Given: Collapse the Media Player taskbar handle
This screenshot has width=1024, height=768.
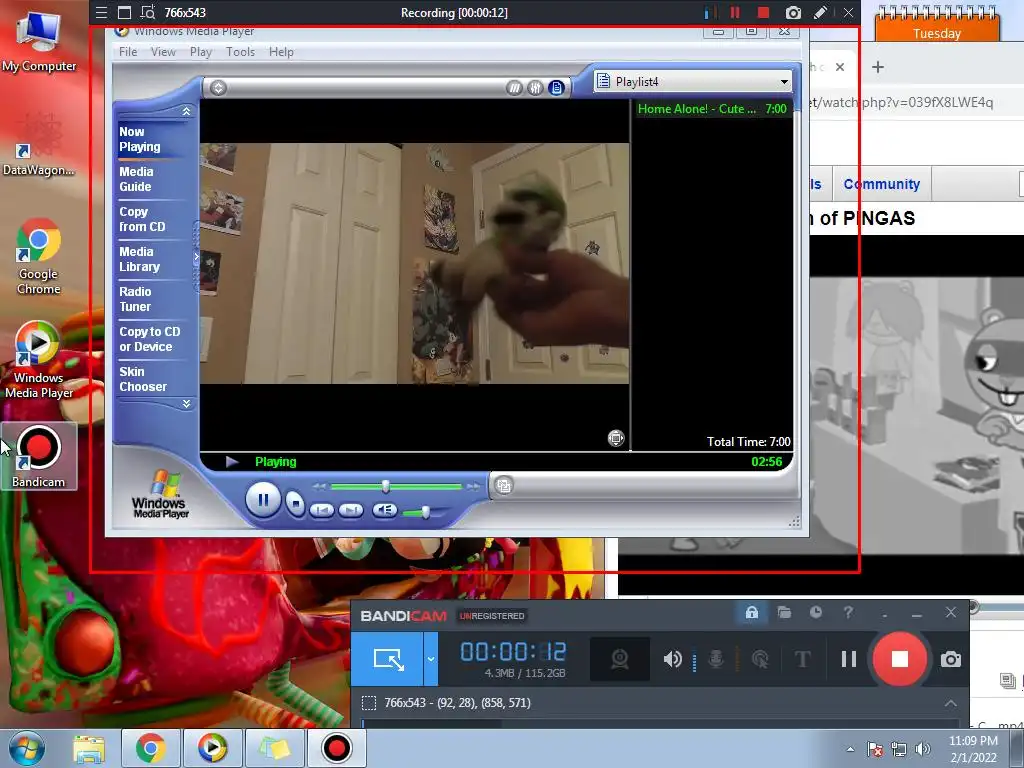Looking at the screenshot, I should point(196,257).
